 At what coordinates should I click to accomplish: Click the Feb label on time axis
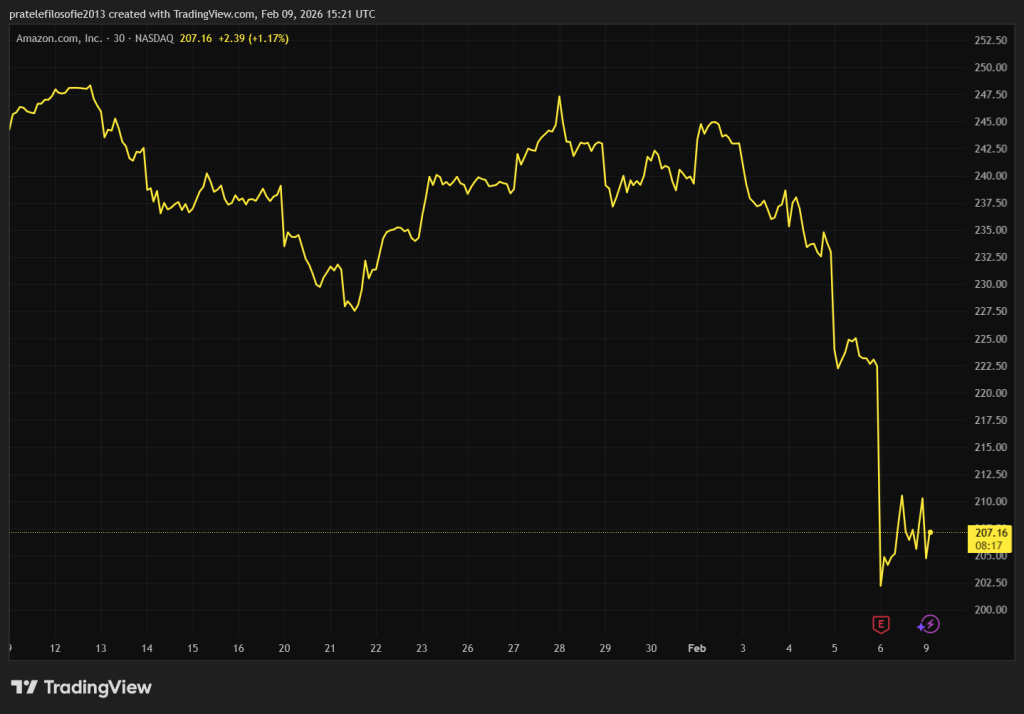pos(697,648)
